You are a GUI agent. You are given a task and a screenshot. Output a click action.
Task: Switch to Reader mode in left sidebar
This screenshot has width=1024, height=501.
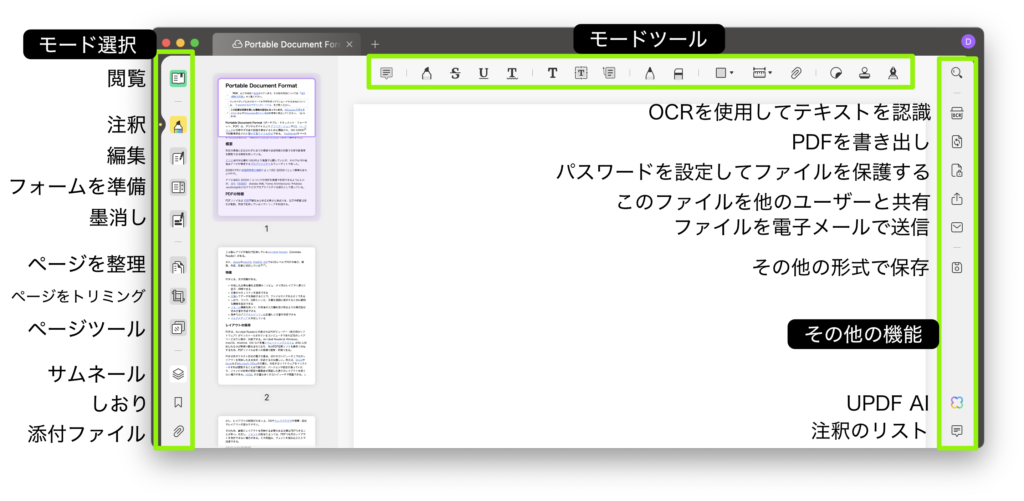click(x=178, y=78)
